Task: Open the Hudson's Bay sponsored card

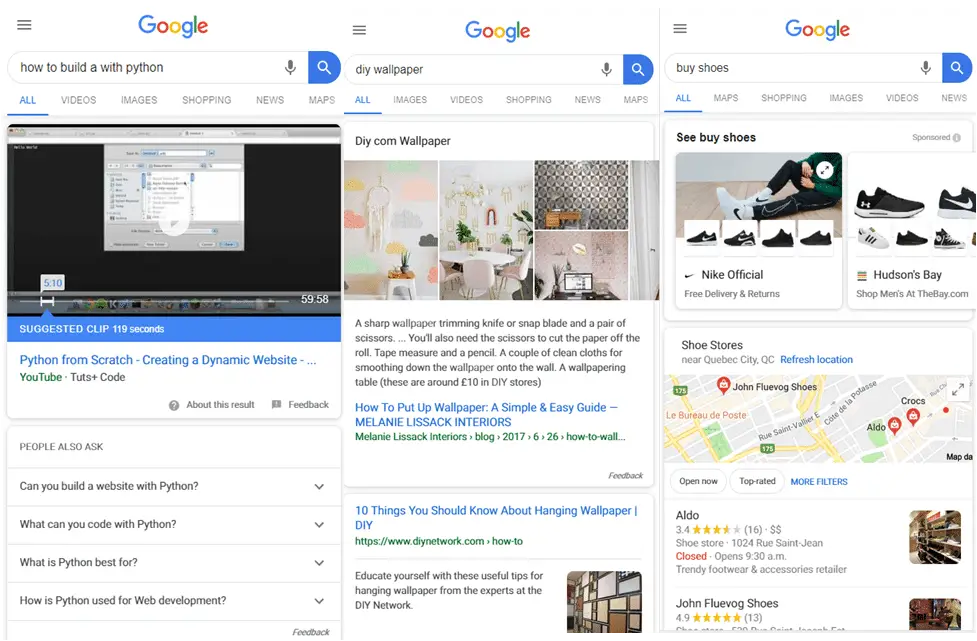Action: [912, 230]
